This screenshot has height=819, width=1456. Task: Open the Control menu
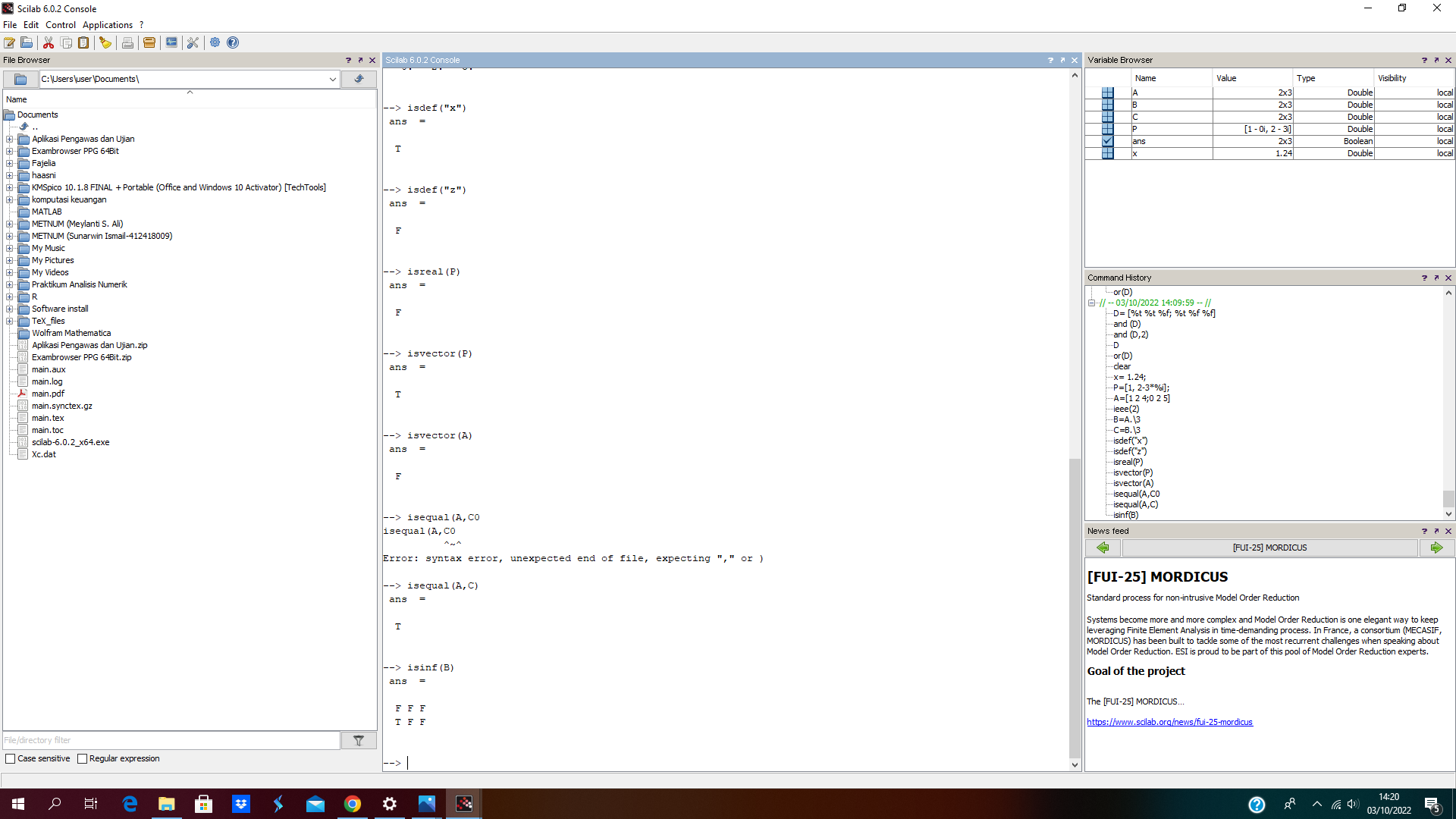click(x=61, y=25)
